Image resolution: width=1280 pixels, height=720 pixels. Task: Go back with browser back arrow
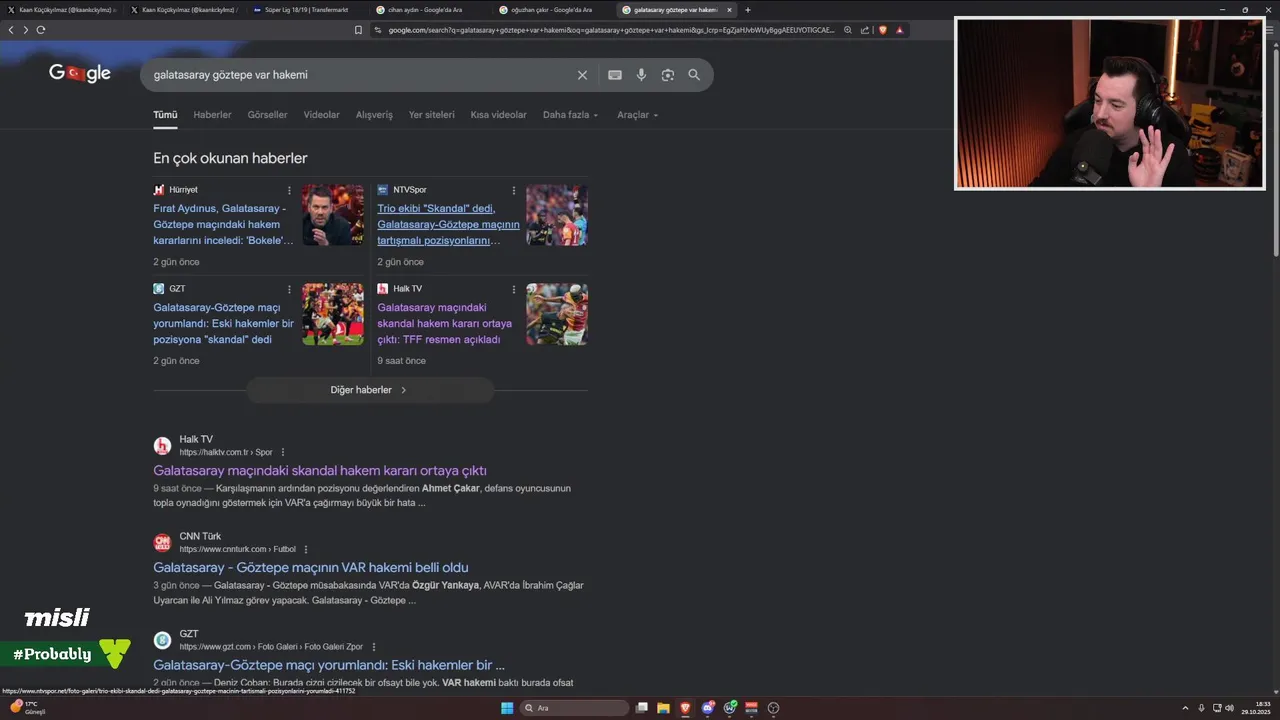point(11,30)
